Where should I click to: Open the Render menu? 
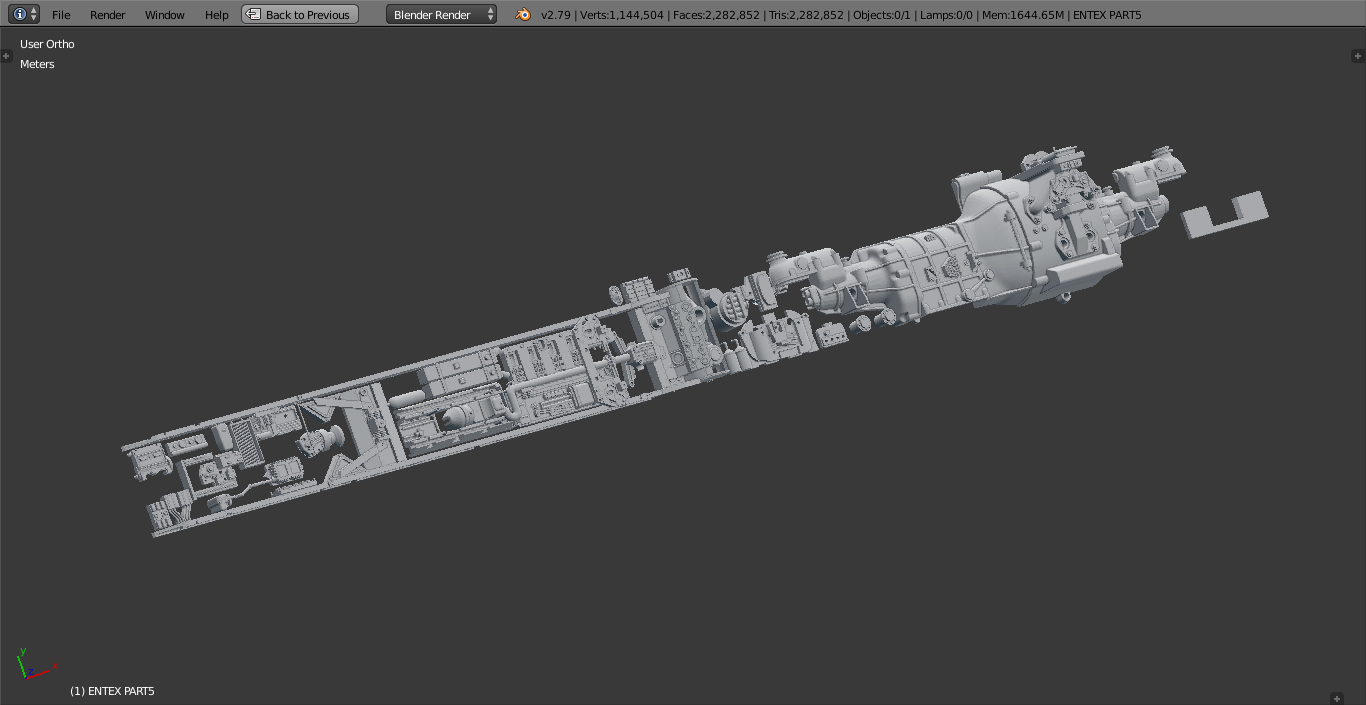[108, 15]
